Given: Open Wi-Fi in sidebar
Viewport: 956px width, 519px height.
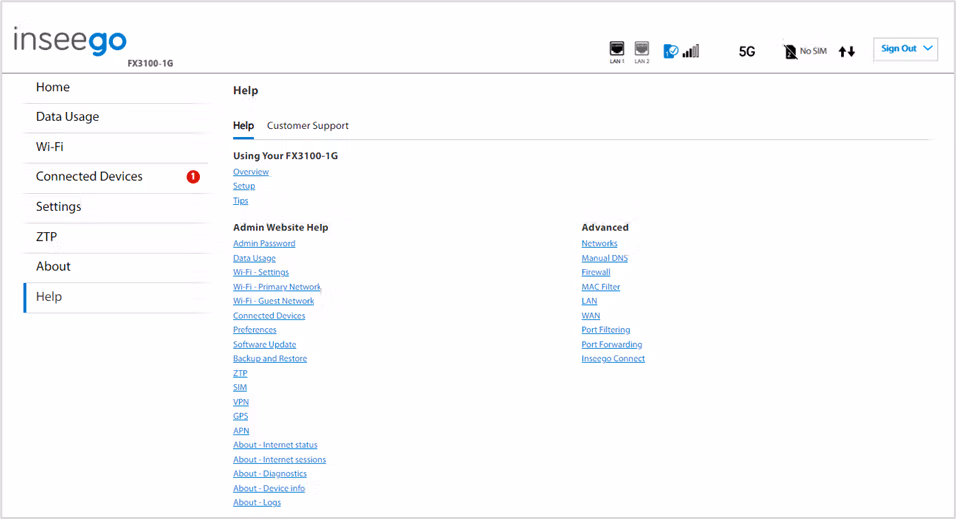Looking at the screenshot, I should click(x=116, y=147).
